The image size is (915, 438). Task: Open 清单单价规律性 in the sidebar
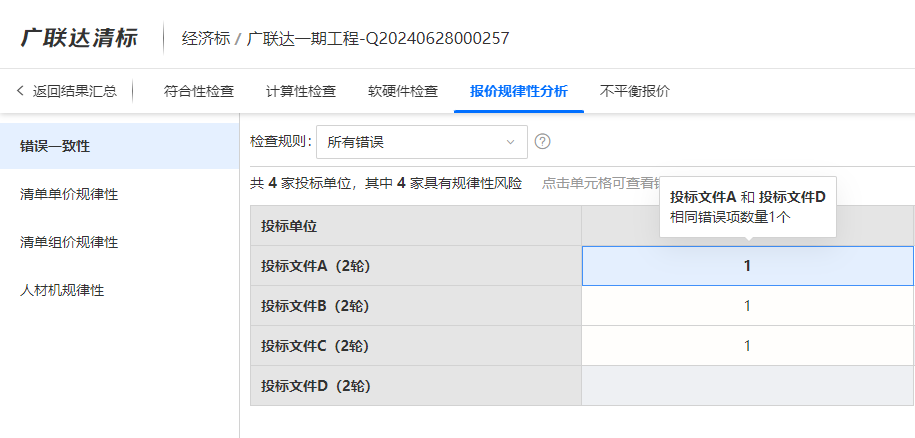69,194
